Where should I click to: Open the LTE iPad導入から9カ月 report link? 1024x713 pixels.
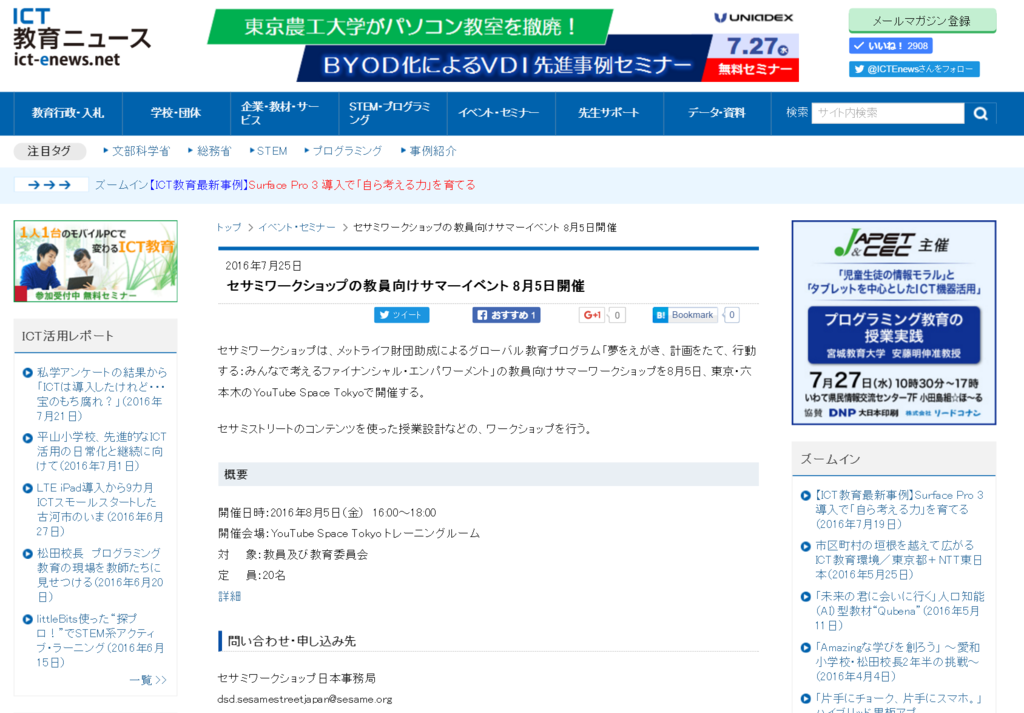[x=99, y=509]
